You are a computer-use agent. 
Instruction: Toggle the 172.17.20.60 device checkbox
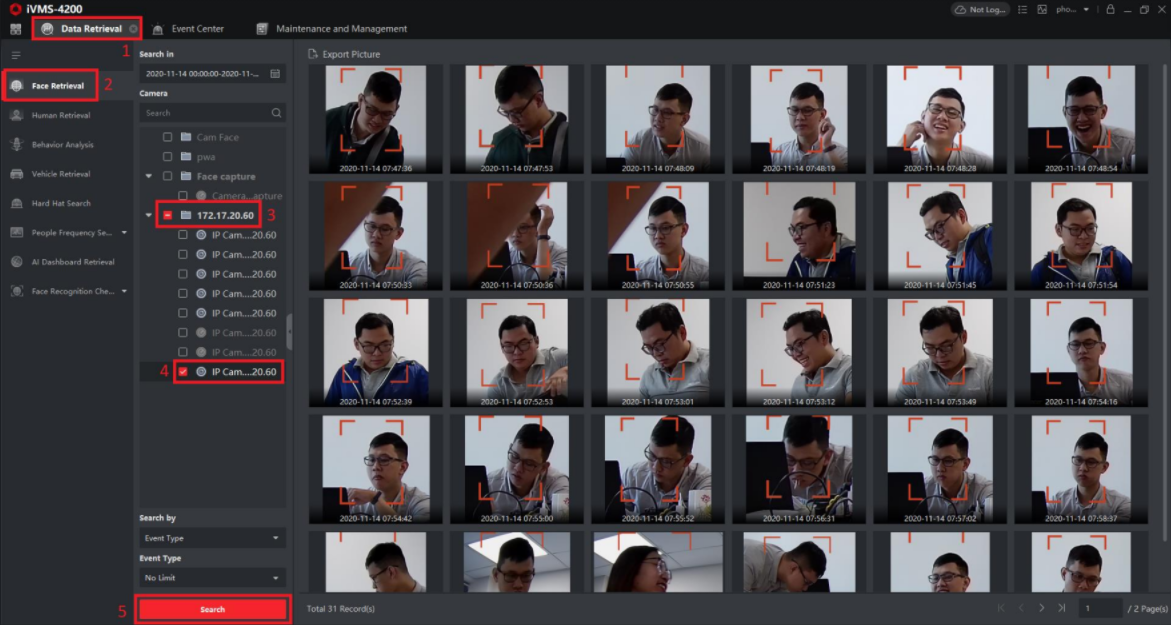pyautogui.click(x=168, y=215)
